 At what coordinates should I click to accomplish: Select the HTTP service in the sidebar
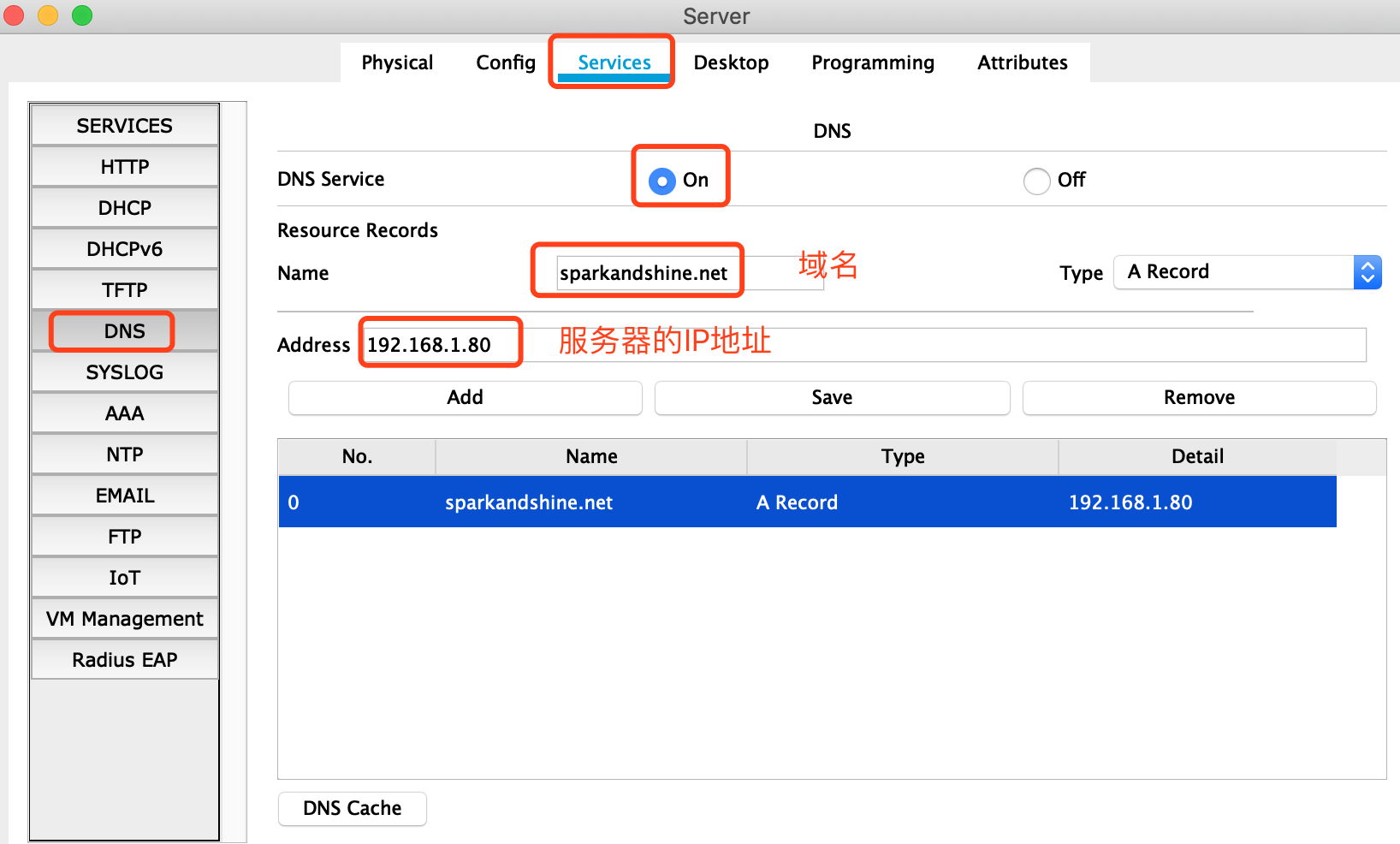(x=124, y=166)
